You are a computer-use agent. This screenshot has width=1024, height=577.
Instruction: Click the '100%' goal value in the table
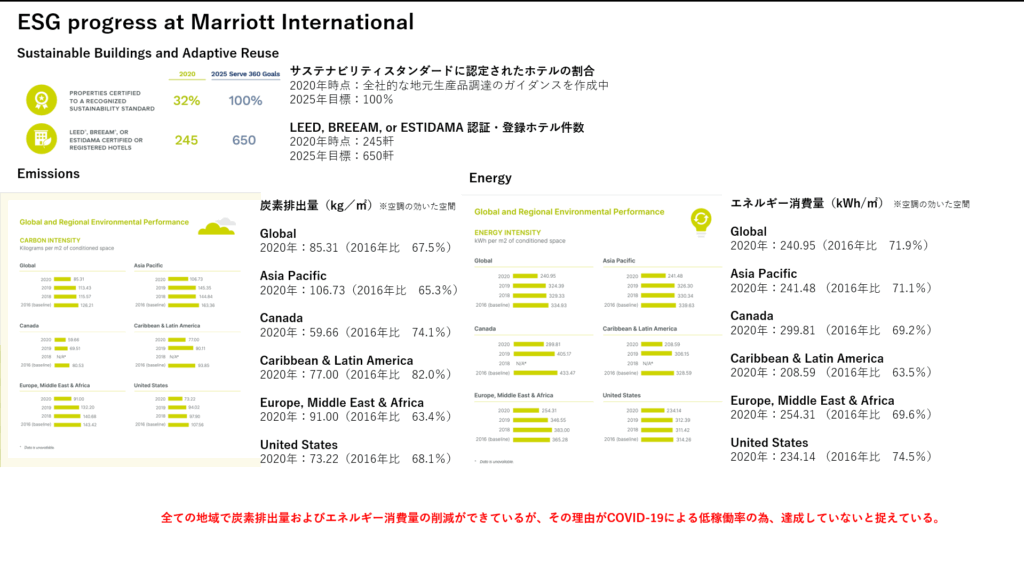[x=245, y=101]
